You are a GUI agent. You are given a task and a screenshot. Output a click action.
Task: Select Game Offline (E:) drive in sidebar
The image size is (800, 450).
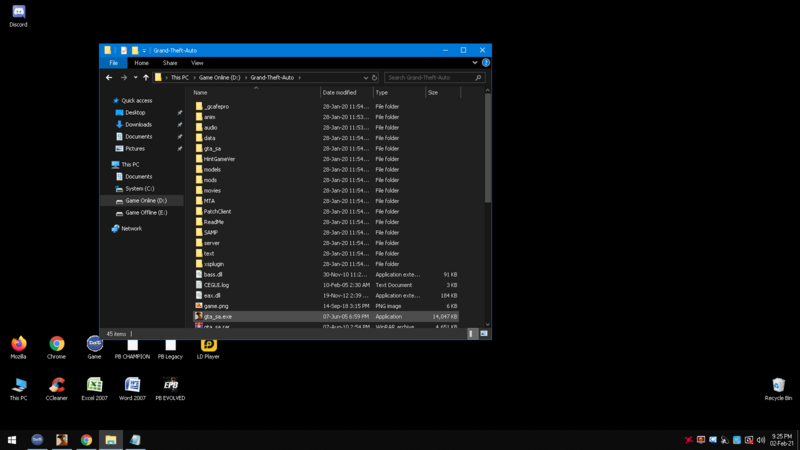[146, 213]
